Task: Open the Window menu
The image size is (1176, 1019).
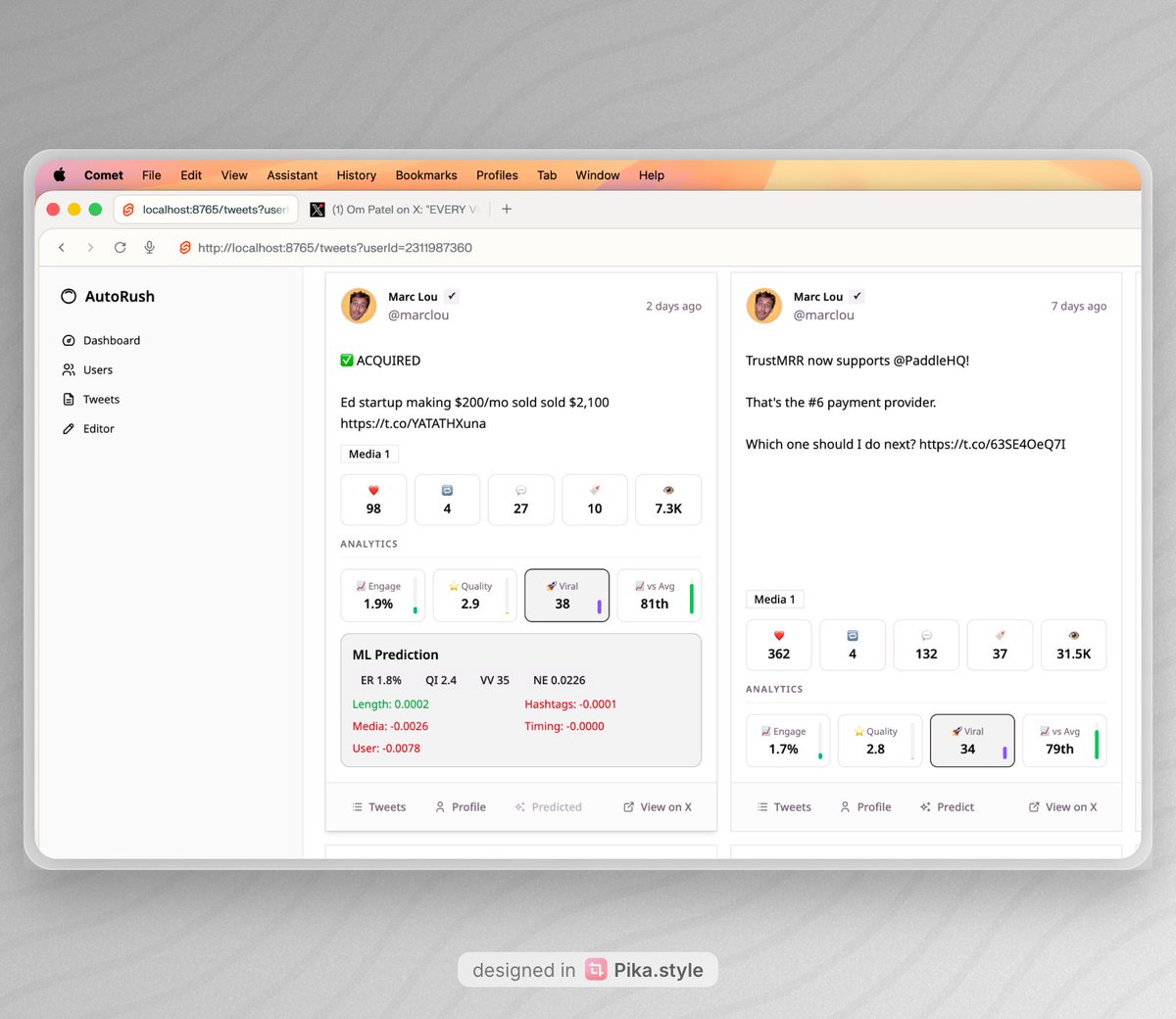Action: coord(598,175)
